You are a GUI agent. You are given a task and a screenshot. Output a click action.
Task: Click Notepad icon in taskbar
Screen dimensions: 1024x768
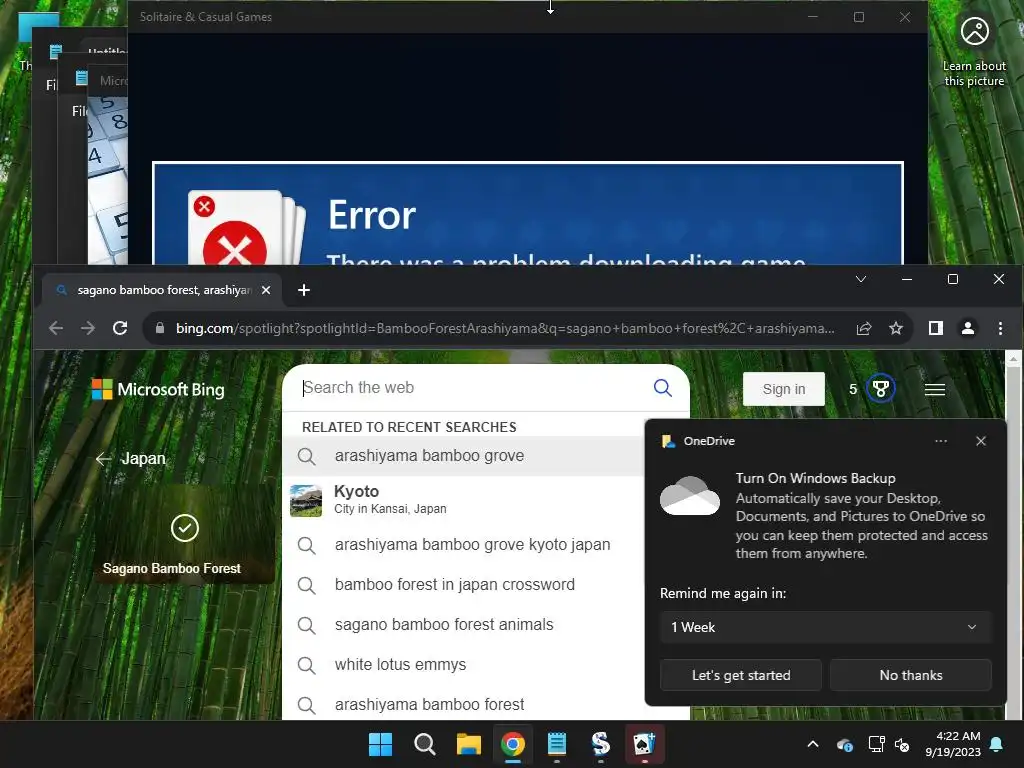point(556,744)
